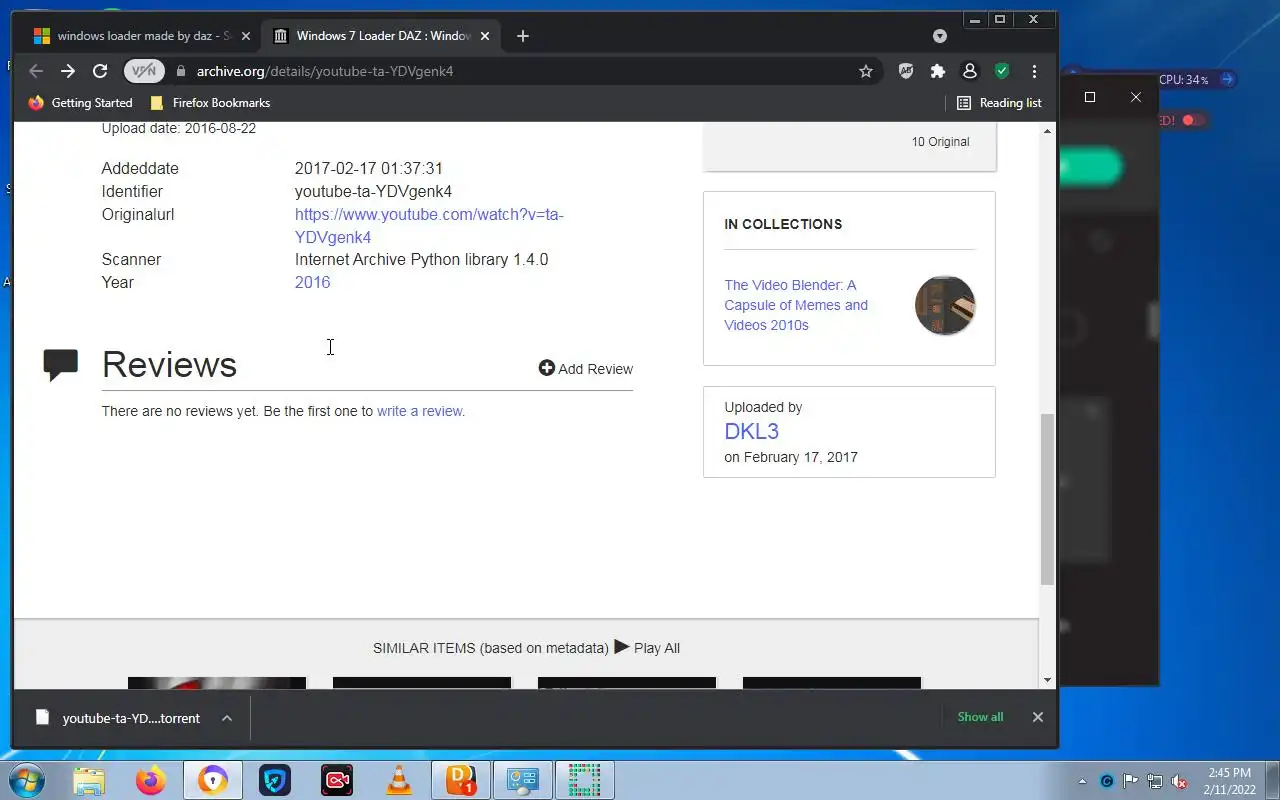Open uploader DKL3 profile link
The width and height of the screenshot is (1280, 800).
point(752,431)
